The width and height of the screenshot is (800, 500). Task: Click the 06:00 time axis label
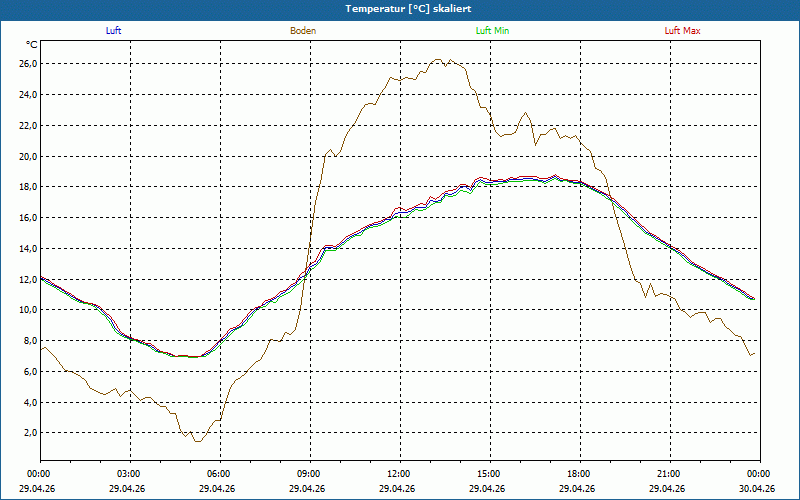pyautogui.click(x=220, y=474)
